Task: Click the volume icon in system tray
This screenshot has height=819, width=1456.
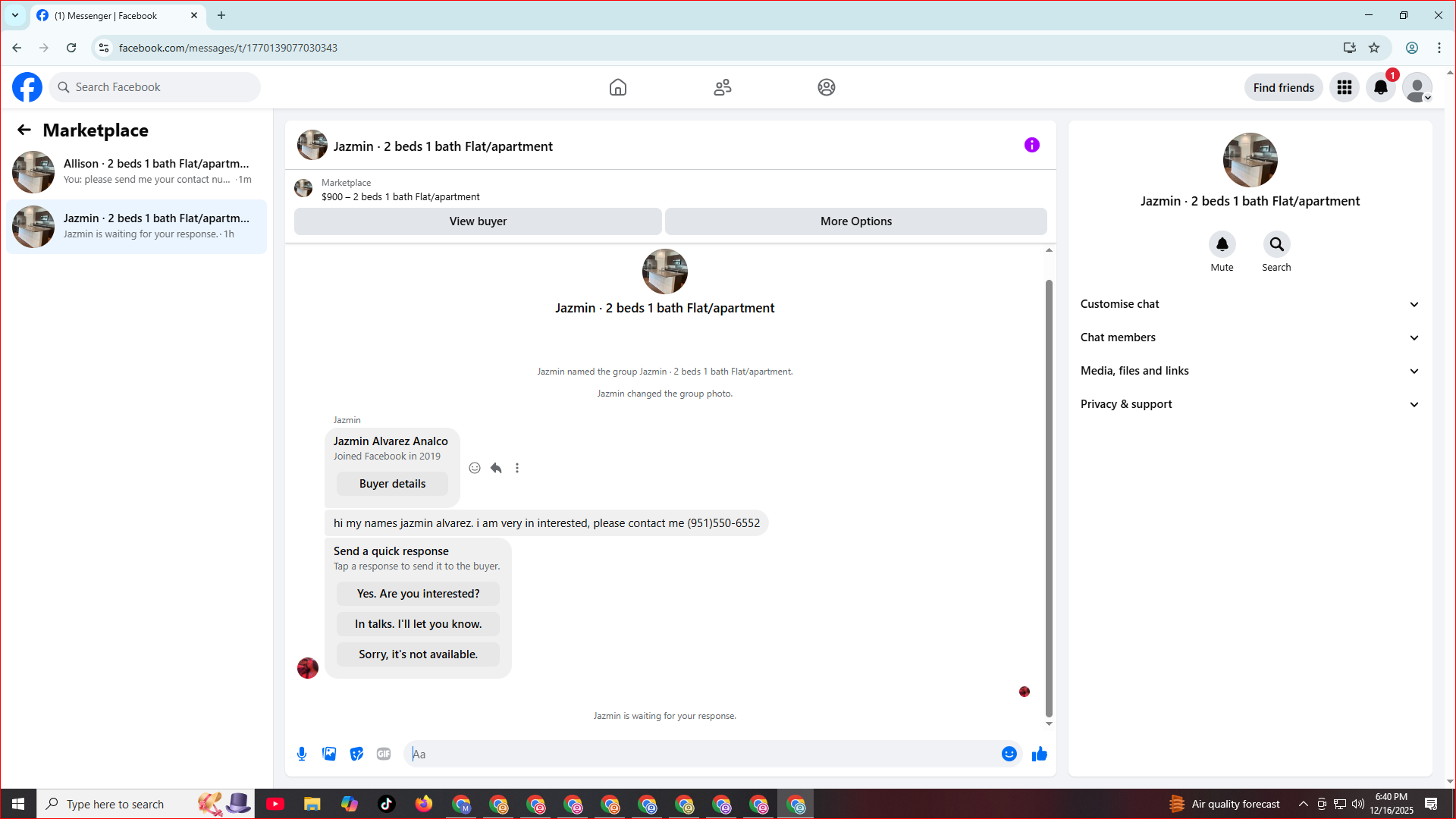Action: point(1358,804)
